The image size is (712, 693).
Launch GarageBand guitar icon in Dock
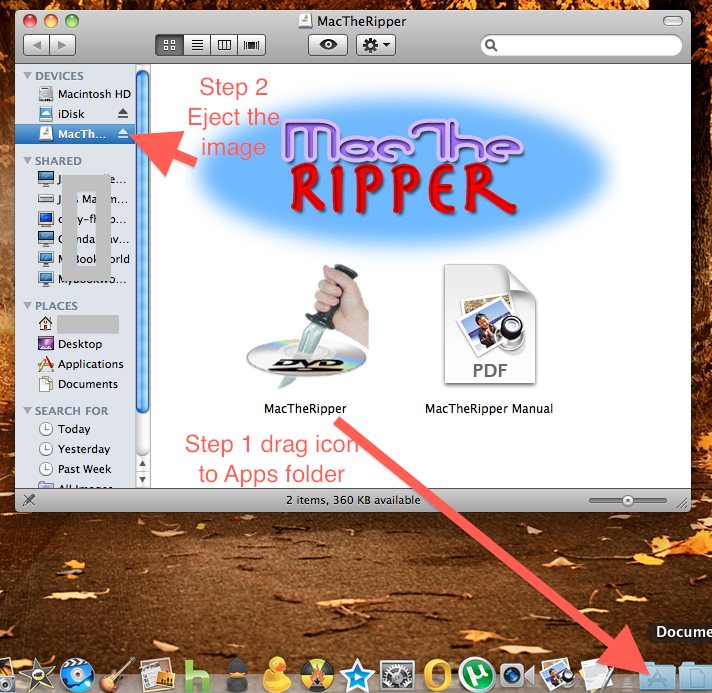tap(117, 675)
